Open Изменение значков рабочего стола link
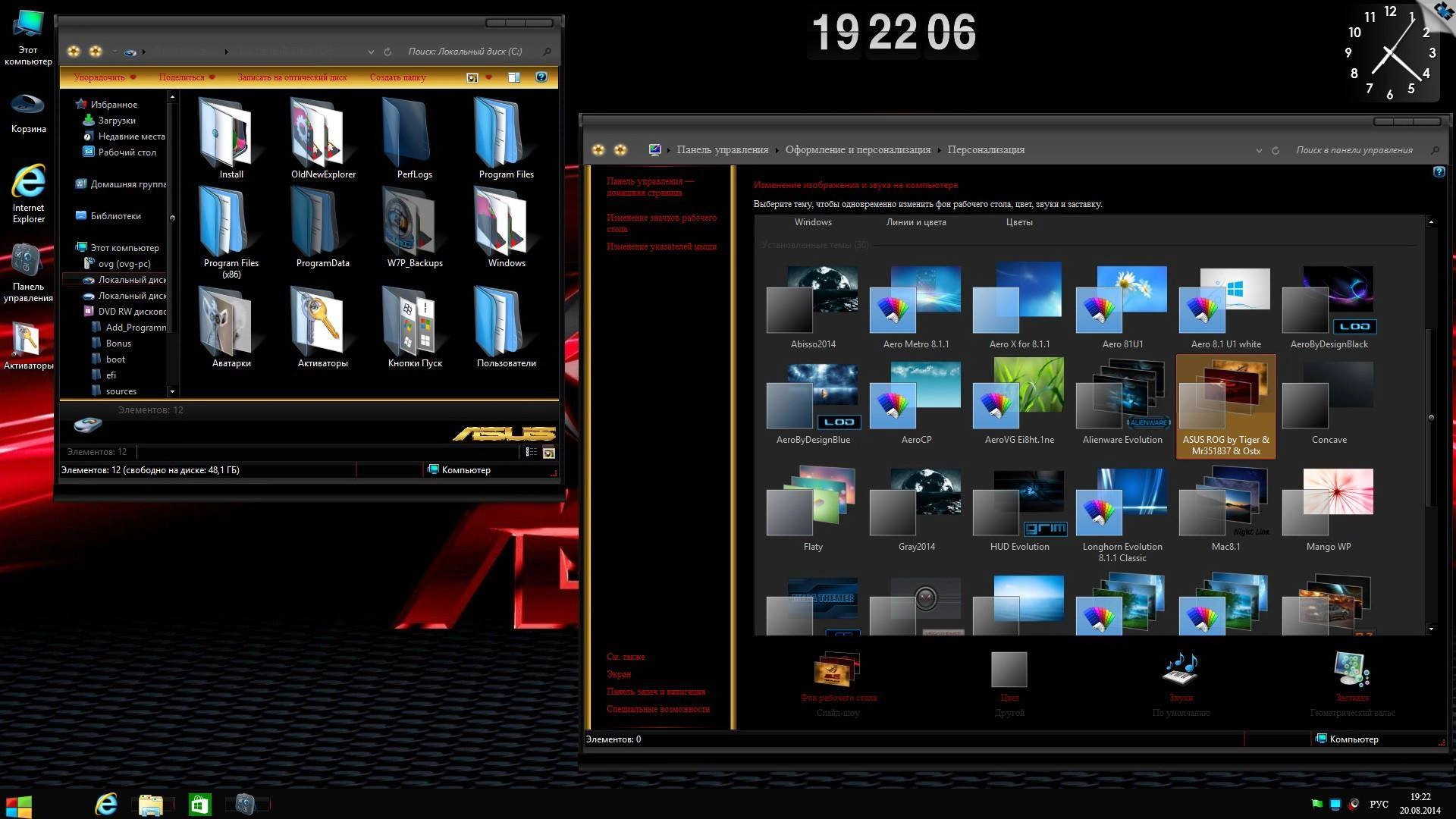The width and height of the screenshot is (1456, 819). tap(661, 223)
